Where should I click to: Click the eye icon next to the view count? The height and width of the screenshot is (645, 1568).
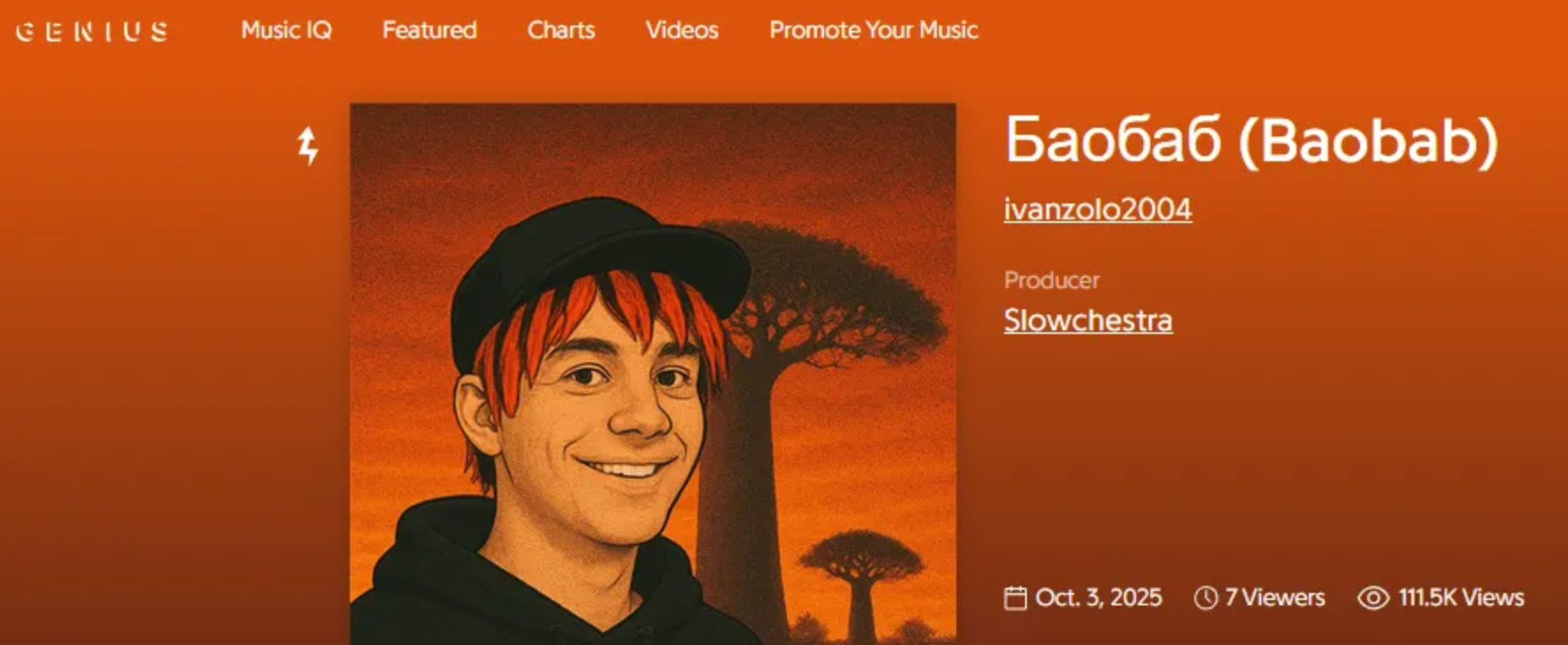tap(1373, 598)
